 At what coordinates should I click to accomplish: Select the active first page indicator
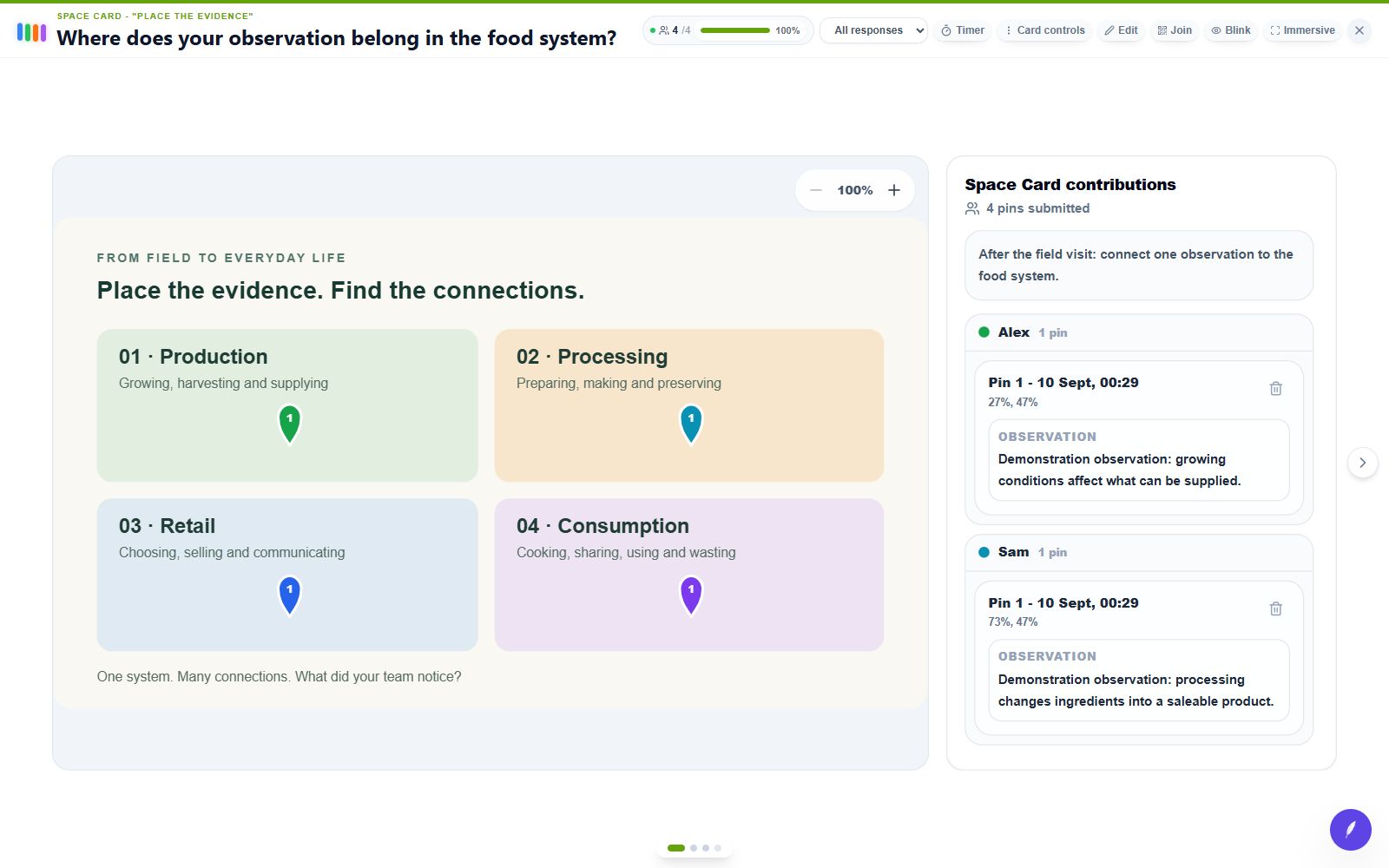[x=676, y=848]
